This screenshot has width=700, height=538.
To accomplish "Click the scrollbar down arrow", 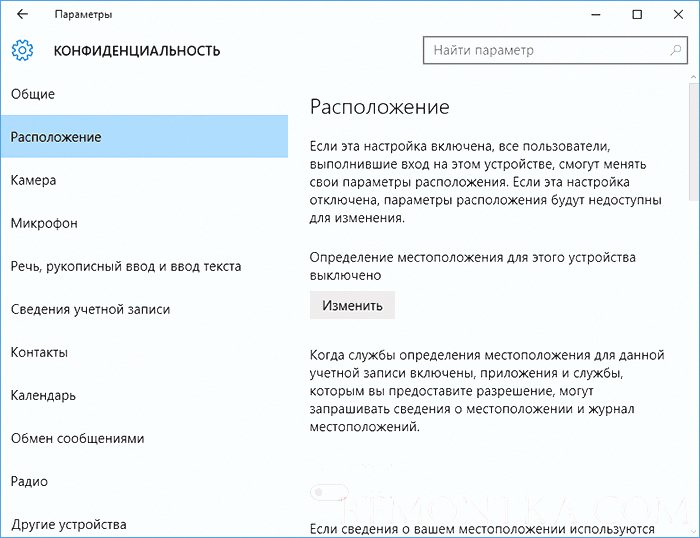I will click(x=694, y=532).
